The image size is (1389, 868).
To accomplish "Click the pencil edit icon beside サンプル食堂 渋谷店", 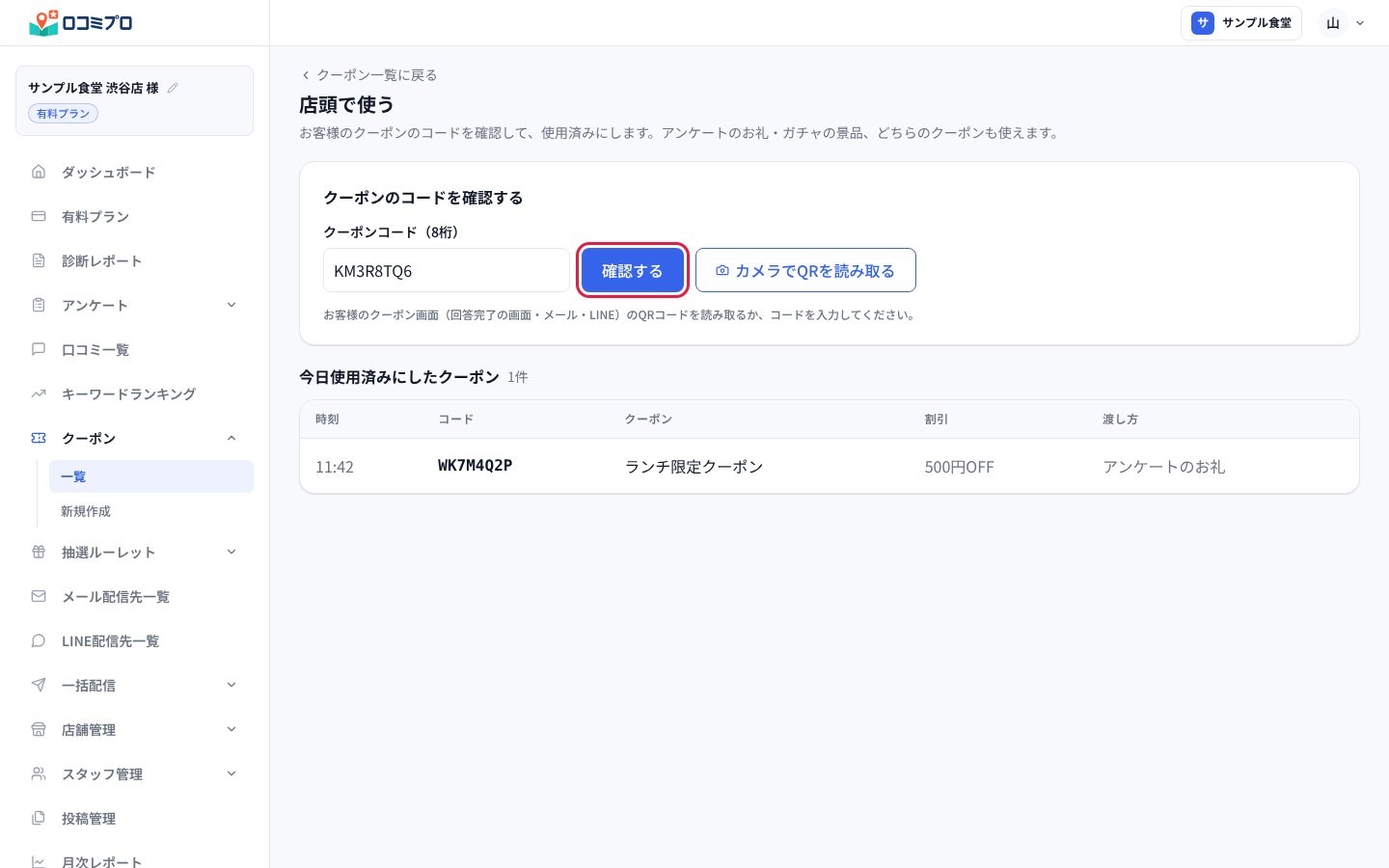I will click(173, 88).
